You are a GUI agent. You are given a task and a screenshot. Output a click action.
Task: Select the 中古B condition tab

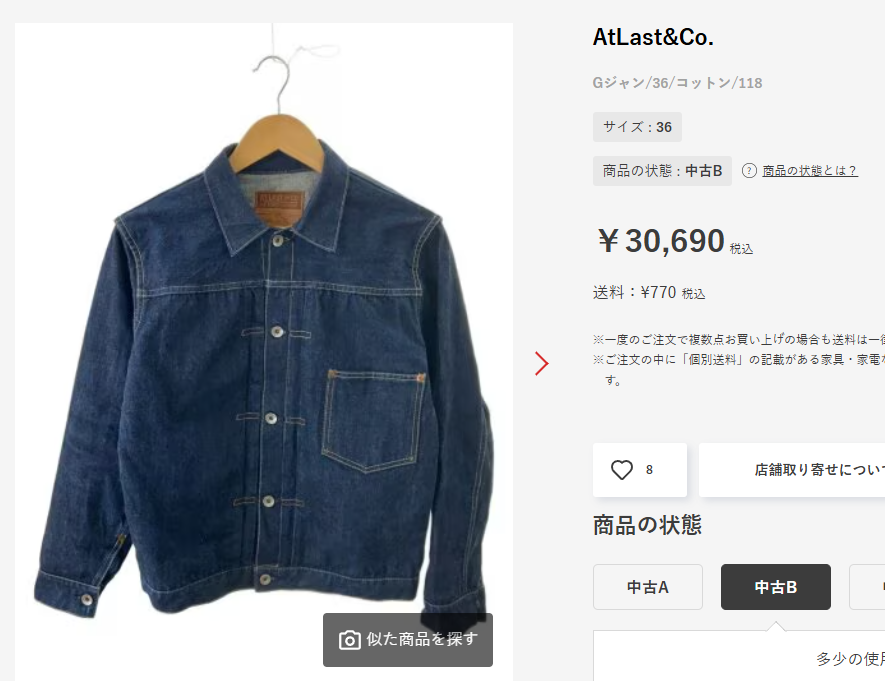click(776, 587)
